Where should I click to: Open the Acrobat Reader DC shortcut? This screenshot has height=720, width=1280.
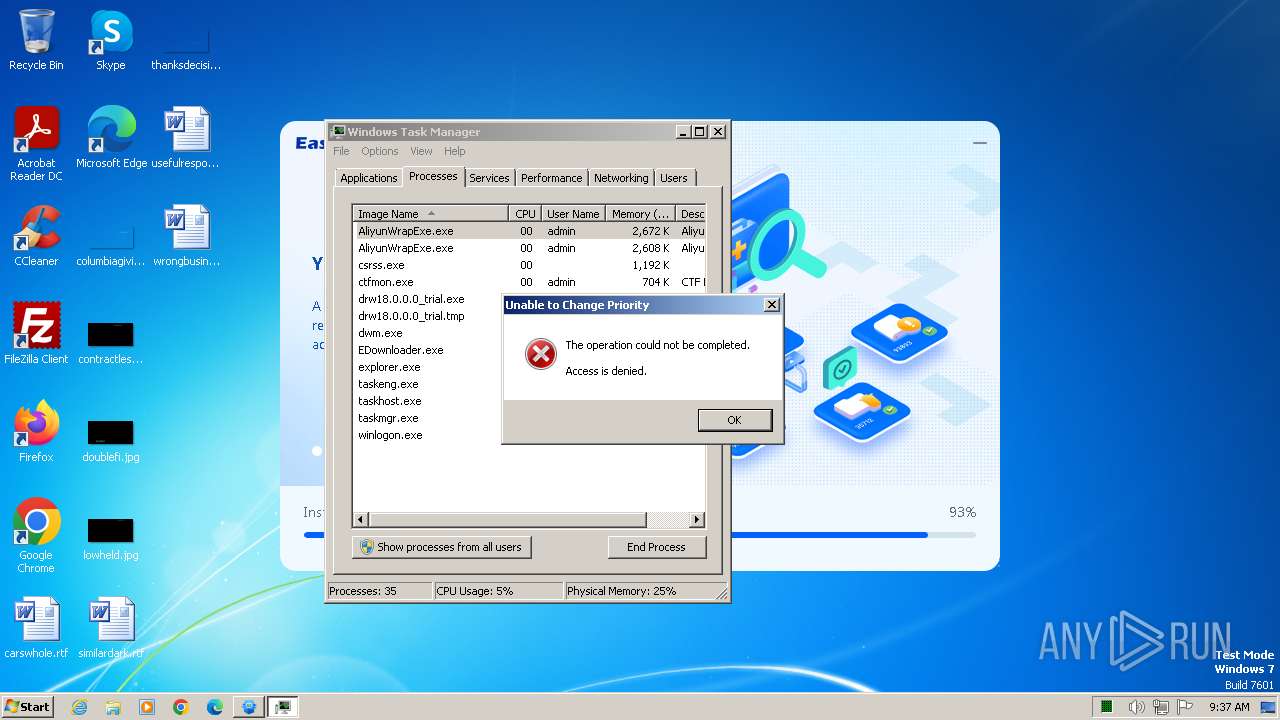point(36,144)
